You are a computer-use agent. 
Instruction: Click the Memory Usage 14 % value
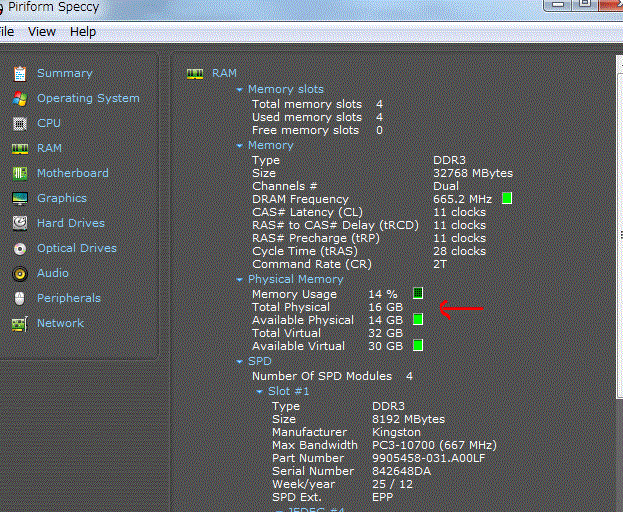point(383,294)
